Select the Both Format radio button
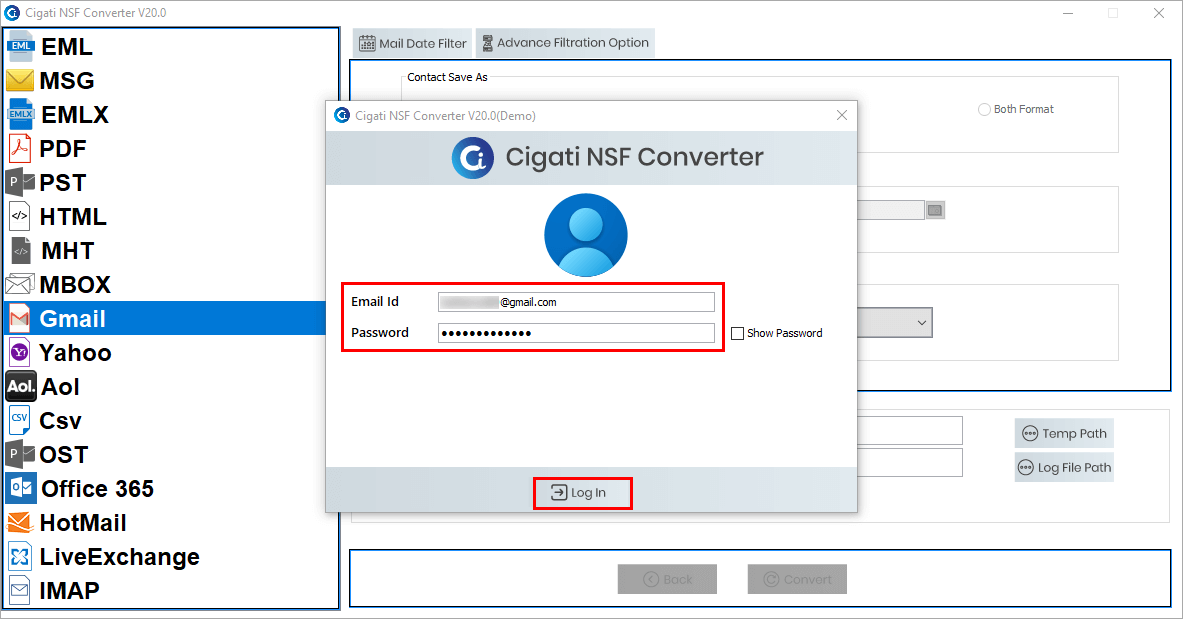 pos(984,109)
